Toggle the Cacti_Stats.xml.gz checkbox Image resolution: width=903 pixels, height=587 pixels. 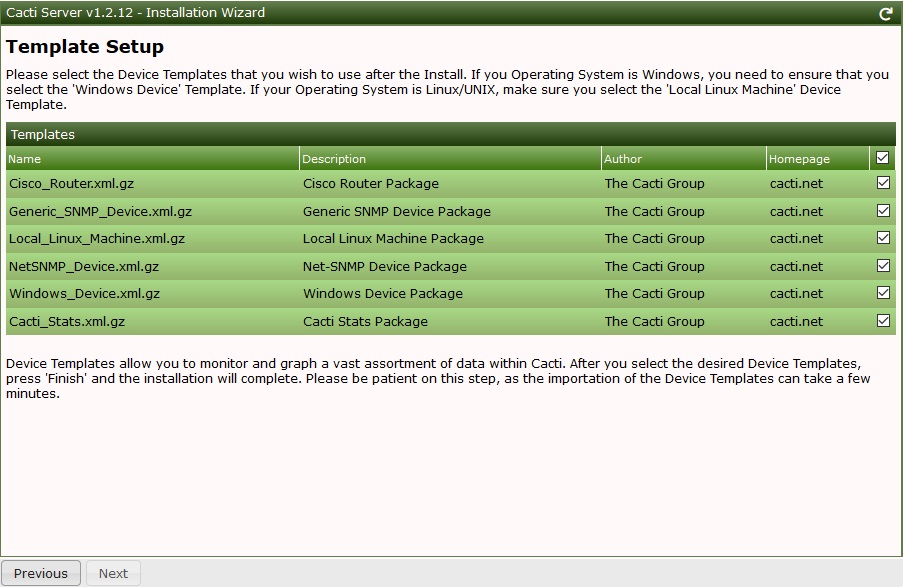[x=883, y=320]
